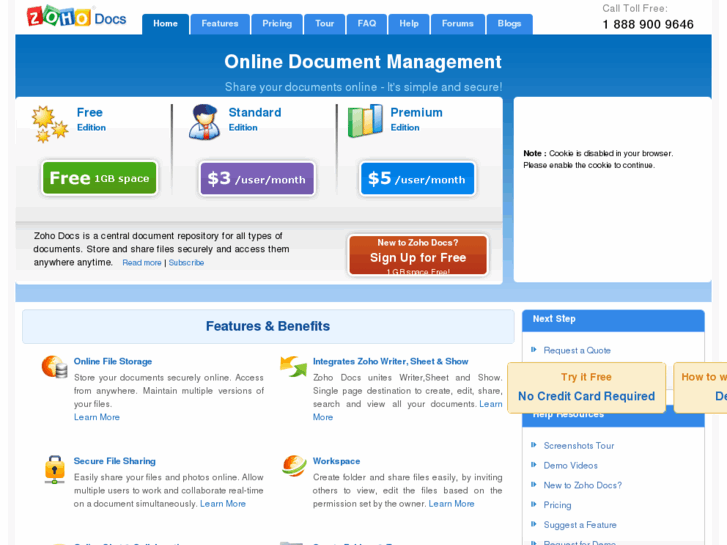Viewport: 727px width, 545px height.
Task: Click the arrow bullet beside Suggest a Feature
Action: click(x=534, y=524)
